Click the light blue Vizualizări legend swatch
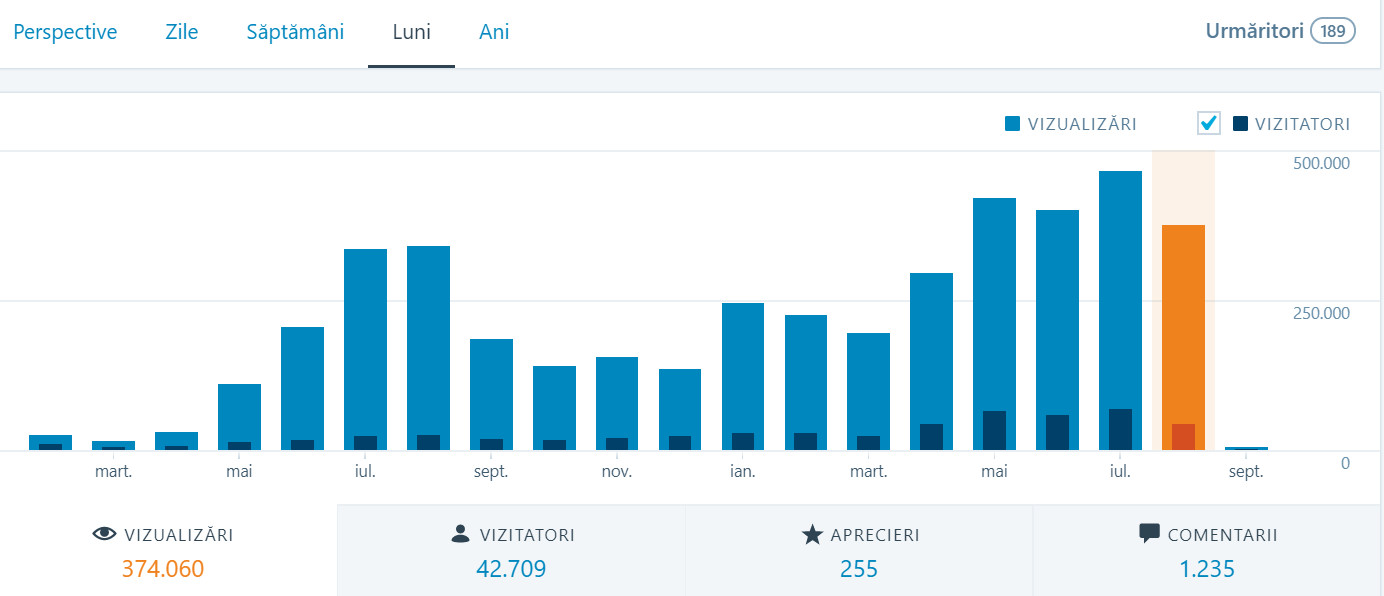 [x=1012, y=124]
